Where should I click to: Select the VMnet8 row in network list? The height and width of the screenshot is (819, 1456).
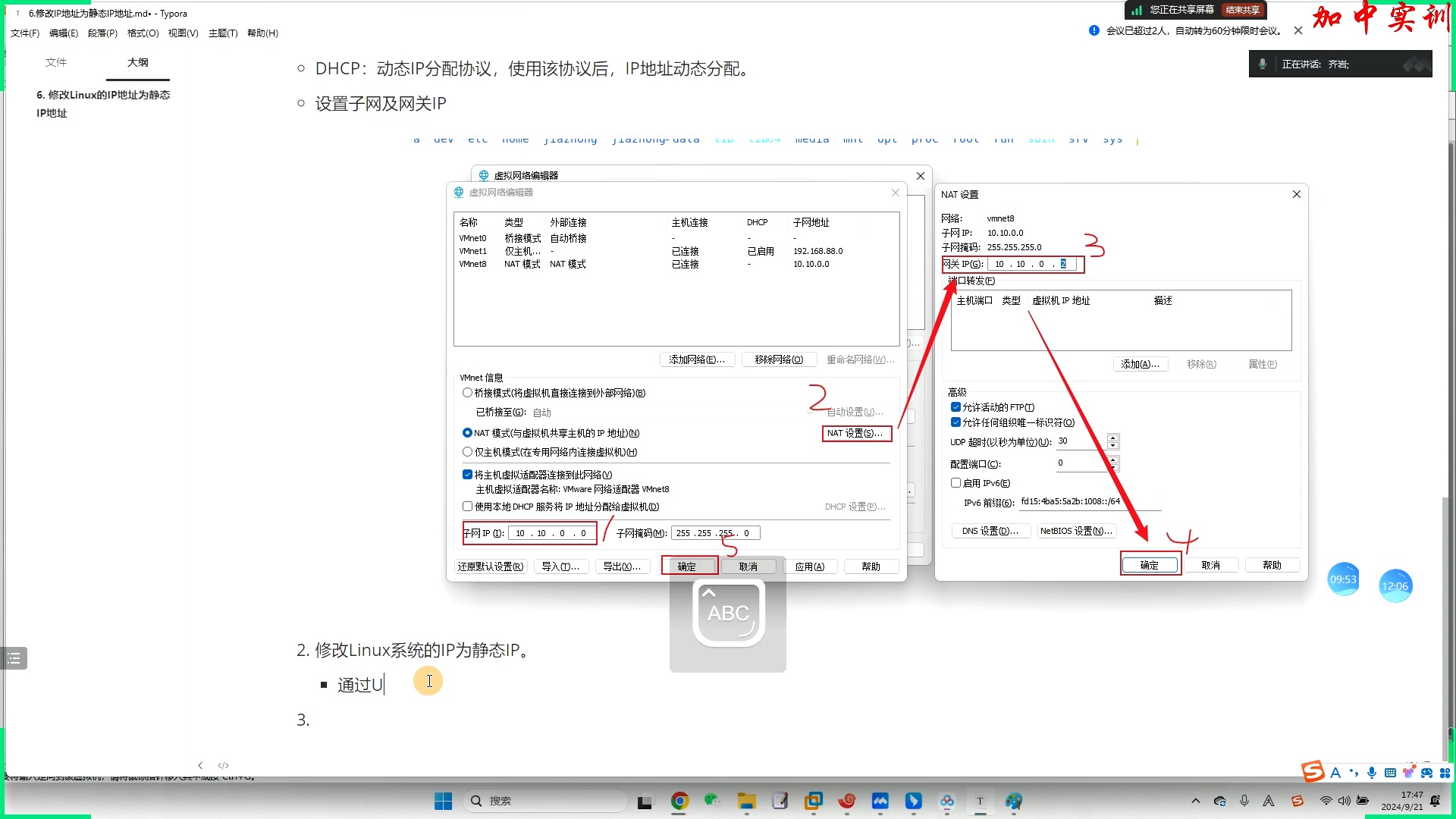tap(675, 264)
